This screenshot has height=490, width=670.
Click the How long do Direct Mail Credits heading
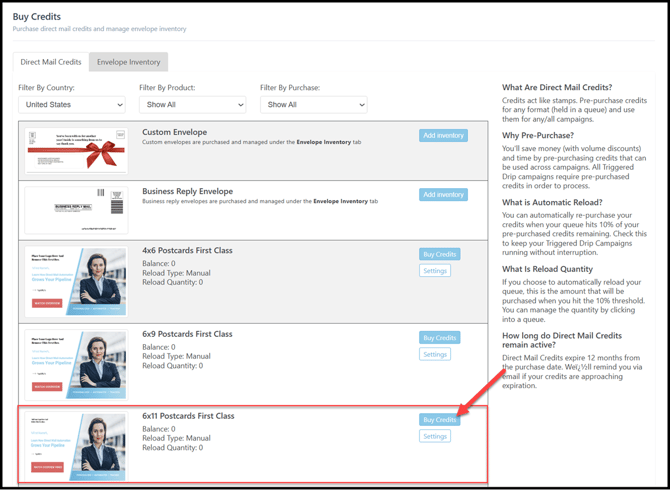[x=562, y=340]
